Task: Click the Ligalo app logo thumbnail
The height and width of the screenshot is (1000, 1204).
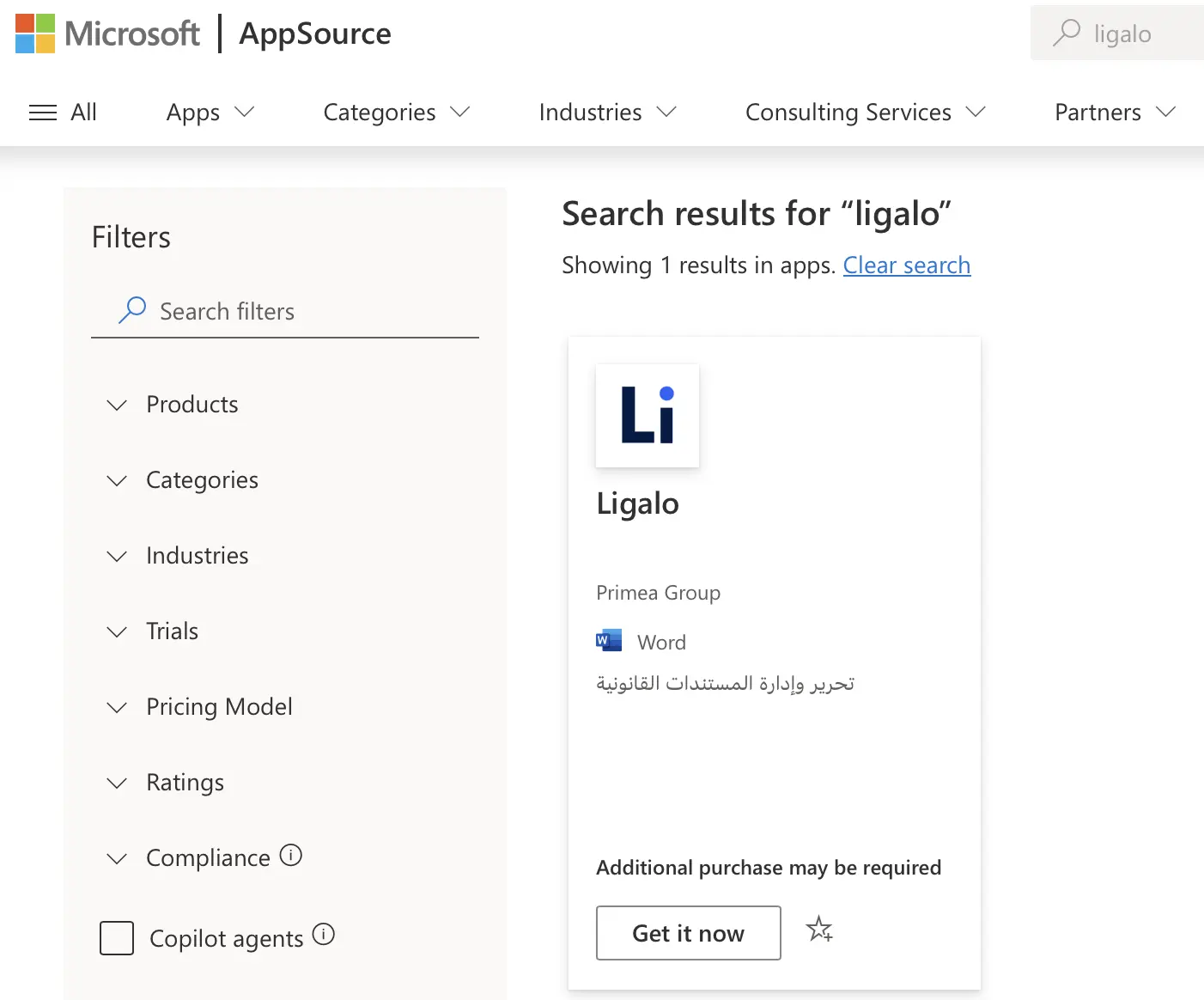Action: pyautogui.click(x=648, y=416)
